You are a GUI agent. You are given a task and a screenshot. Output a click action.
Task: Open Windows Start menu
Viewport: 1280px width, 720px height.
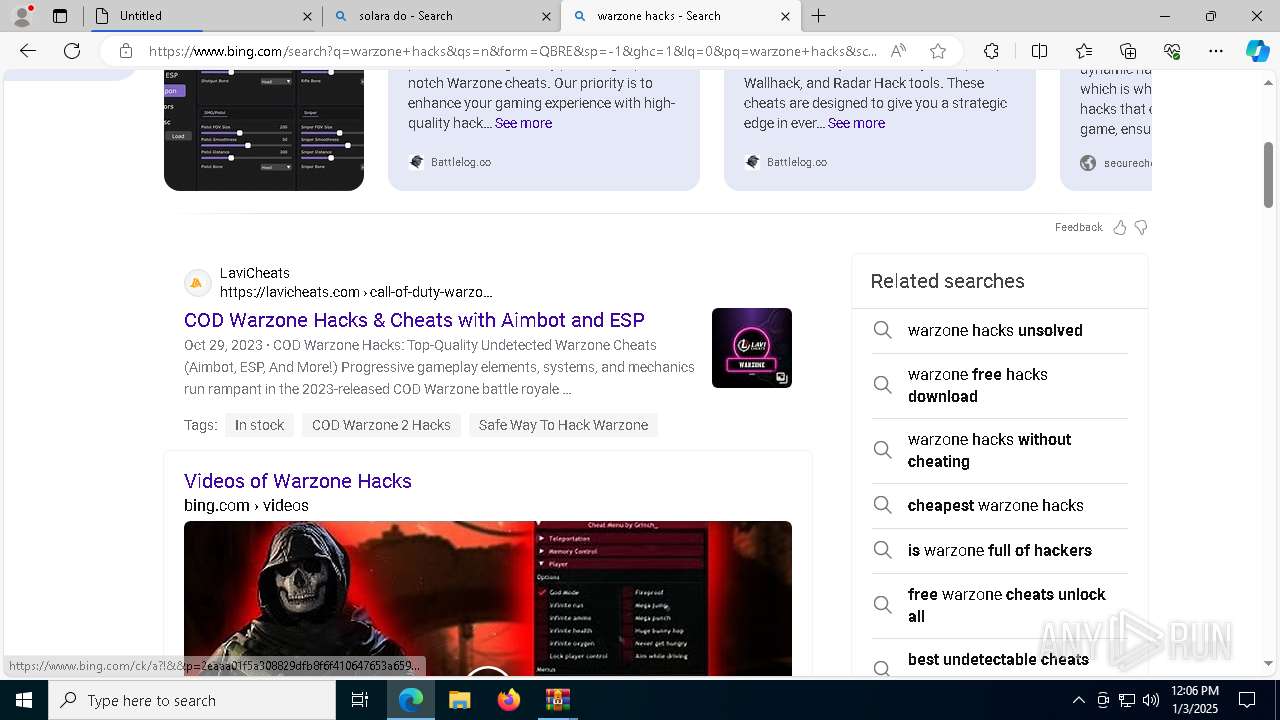pyautogui.click(x=24, y=700)
